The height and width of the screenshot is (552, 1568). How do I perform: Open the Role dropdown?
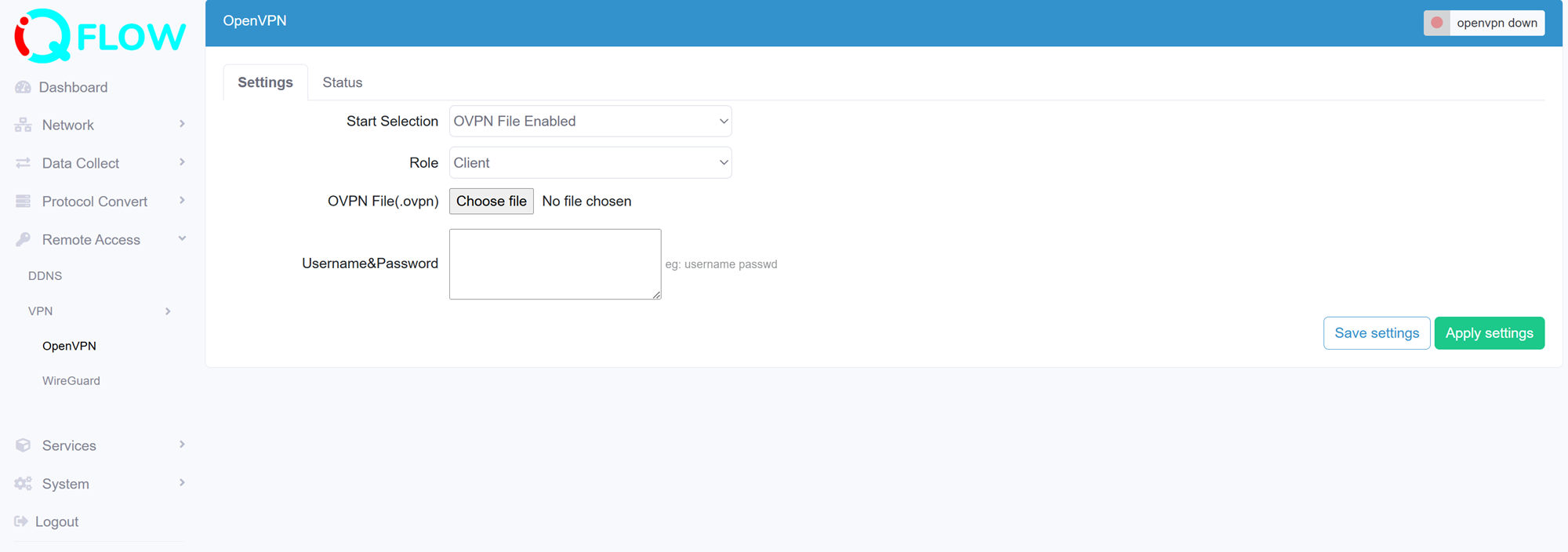click(x=590, y=163)
